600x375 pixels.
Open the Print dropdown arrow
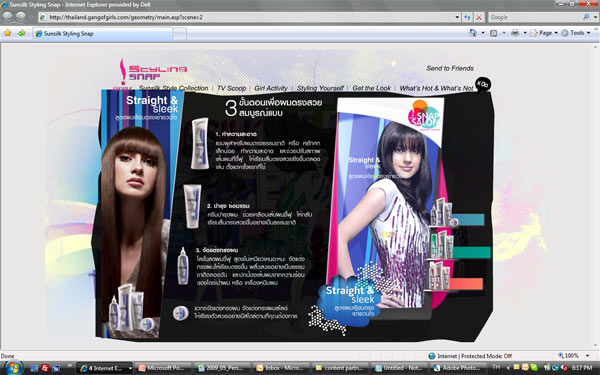[x=525, y=33]
